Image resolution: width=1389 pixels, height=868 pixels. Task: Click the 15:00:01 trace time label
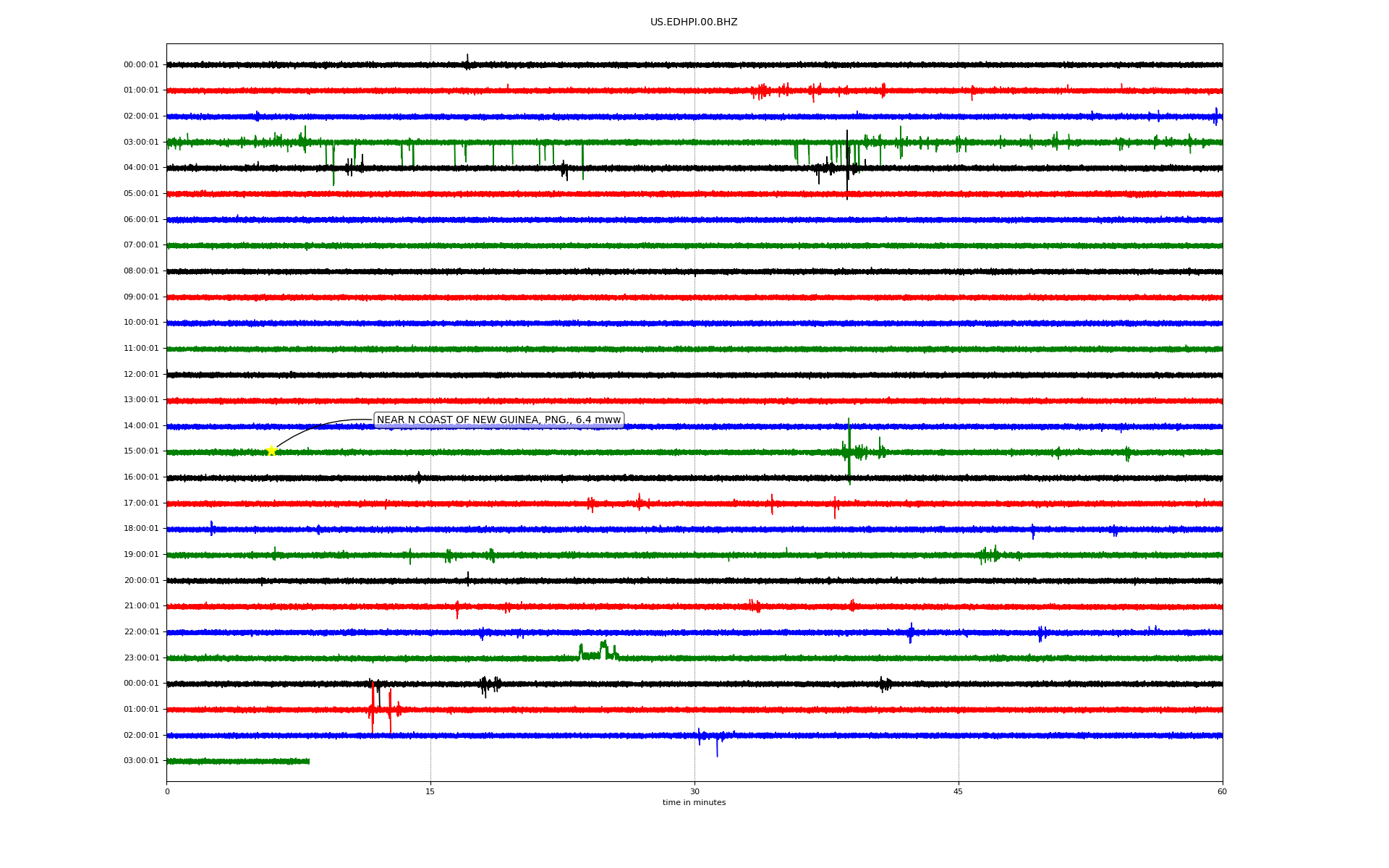pos(141,451)
